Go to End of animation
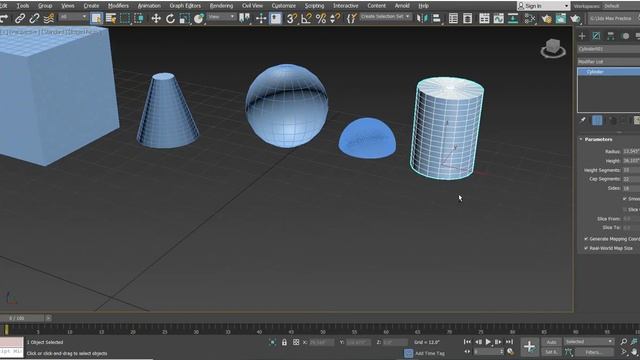 pos(509,342)
